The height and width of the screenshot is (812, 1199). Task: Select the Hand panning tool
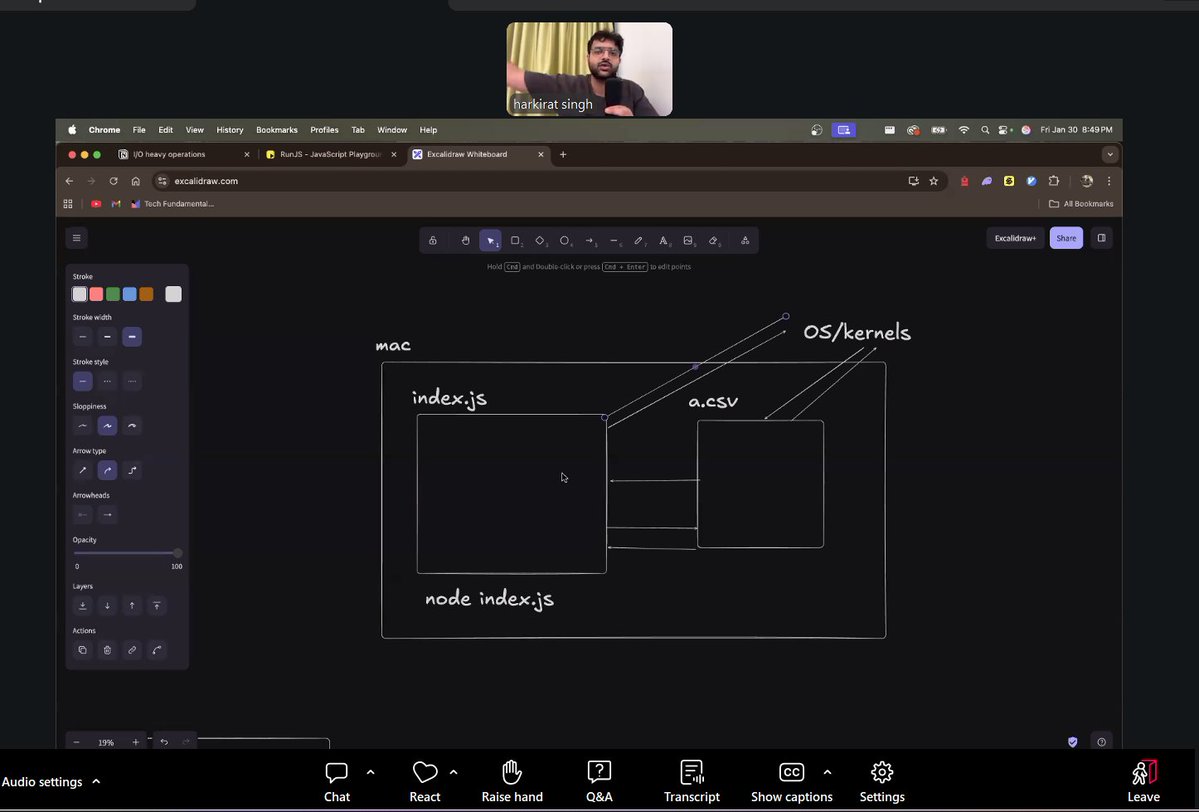coord(465,240)
